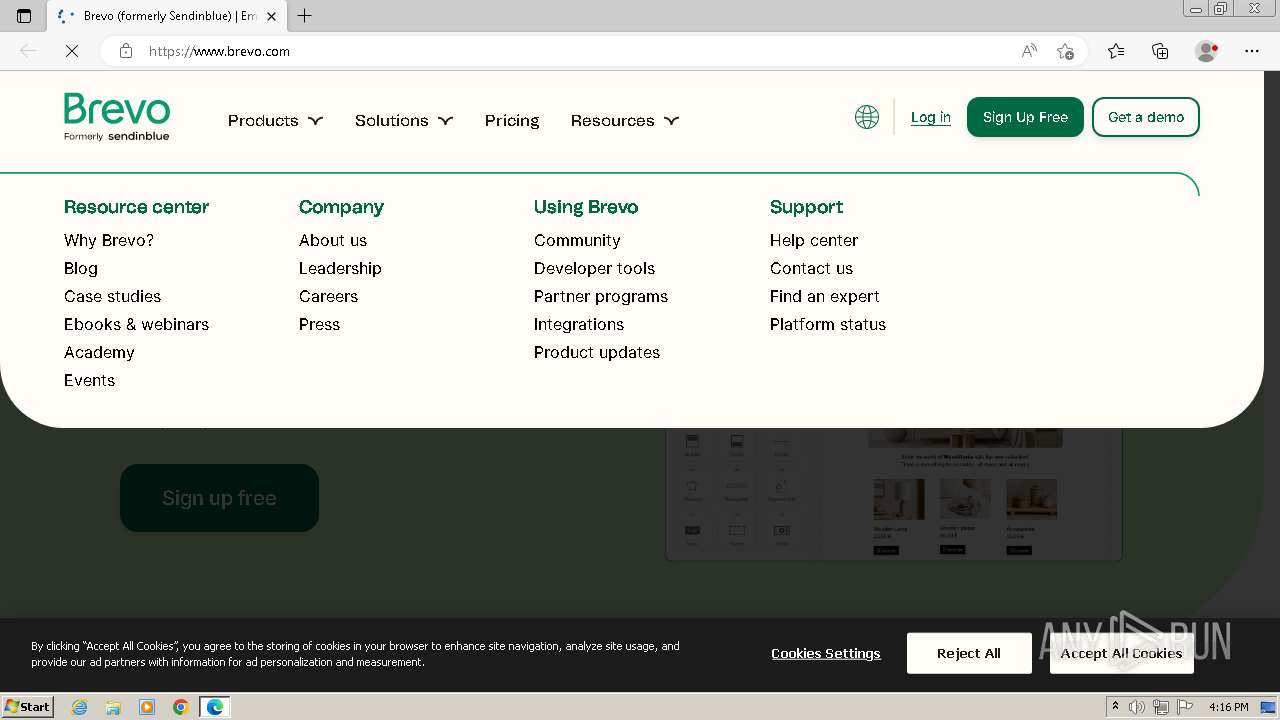This screenshot has height=720, width=1280.
Task: View site information lock icon
Action: click(x=126, y=51)
